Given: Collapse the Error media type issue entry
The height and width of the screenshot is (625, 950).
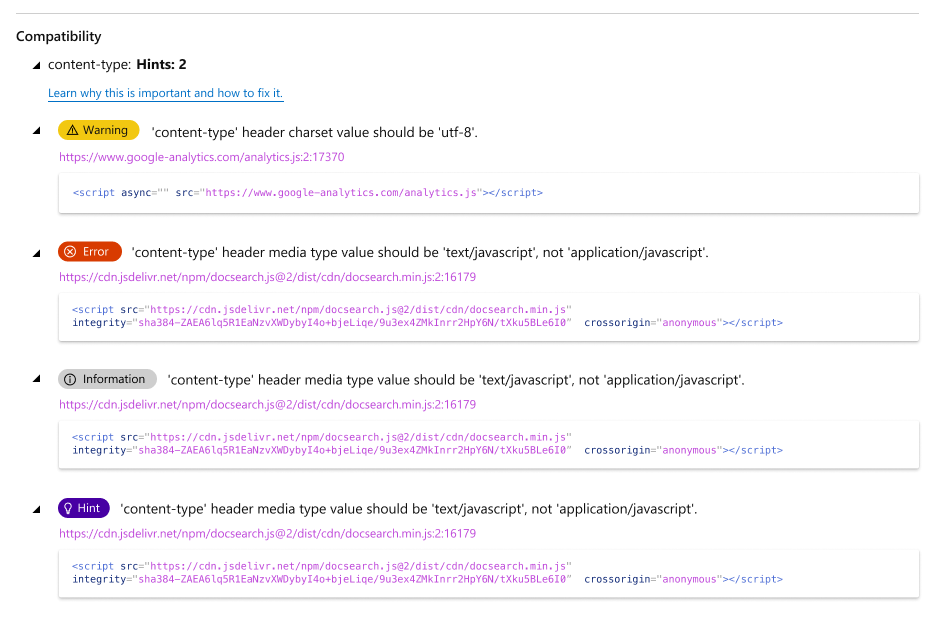Looking at the screenshot, I should click(35, 252).
